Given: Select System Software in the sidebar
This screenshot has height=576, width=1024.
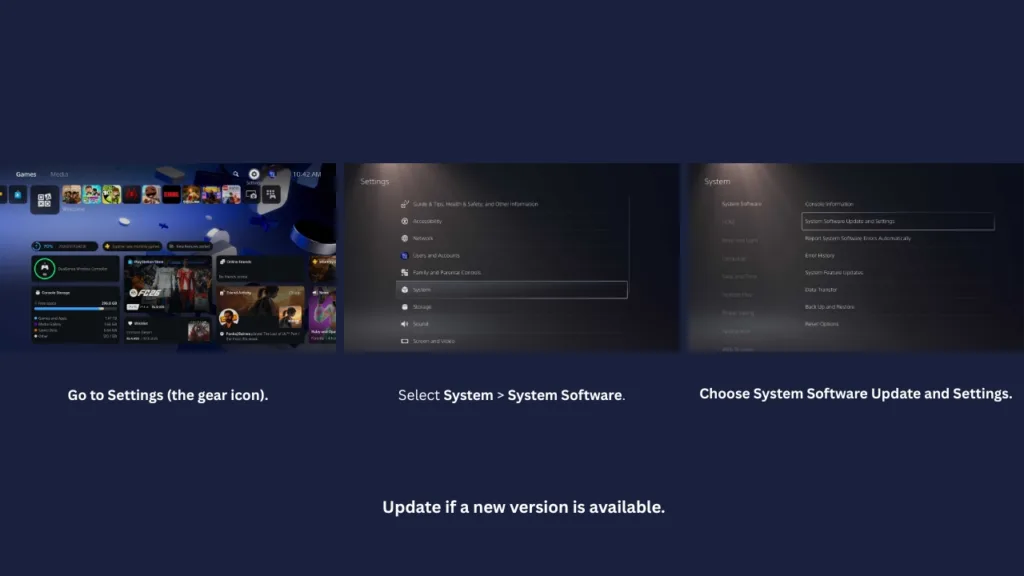Looking at the screenshot, I should pos(742,204).
